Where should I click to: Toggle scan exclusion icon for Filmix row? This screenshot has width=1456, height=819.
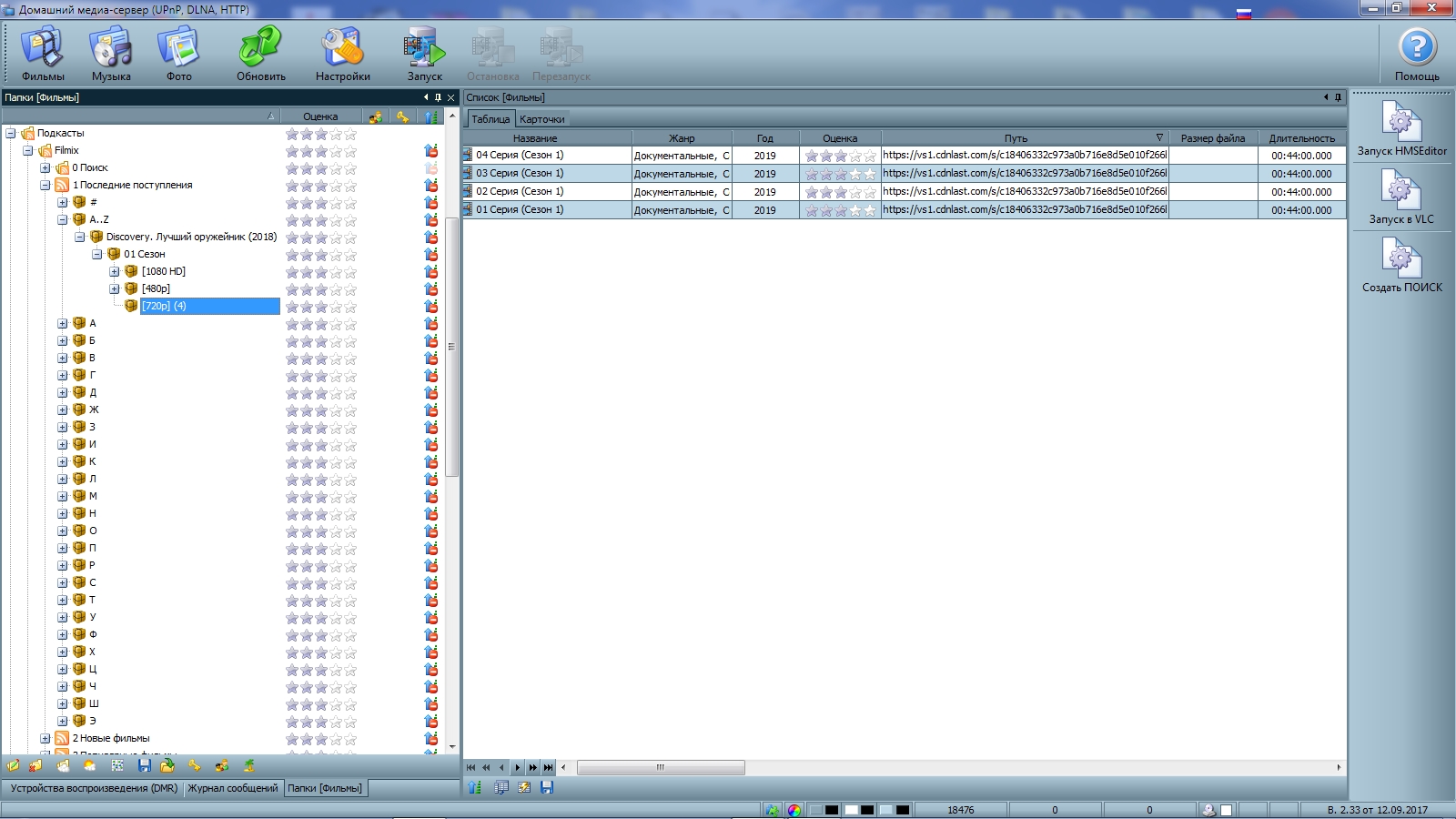431,151
